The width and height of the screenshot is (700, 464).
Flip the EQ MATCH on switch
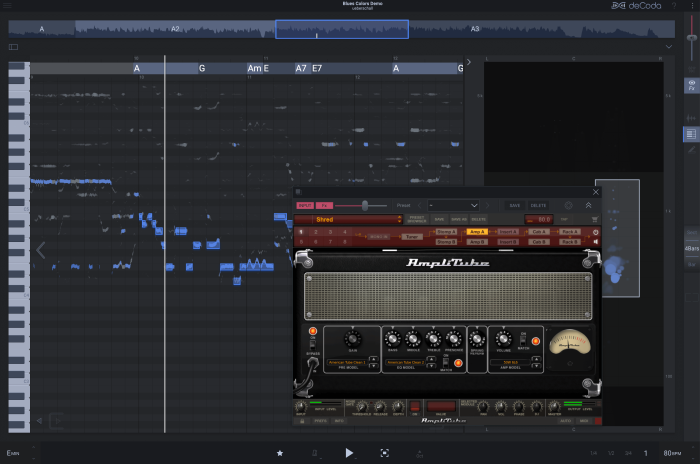click(446, 362)
